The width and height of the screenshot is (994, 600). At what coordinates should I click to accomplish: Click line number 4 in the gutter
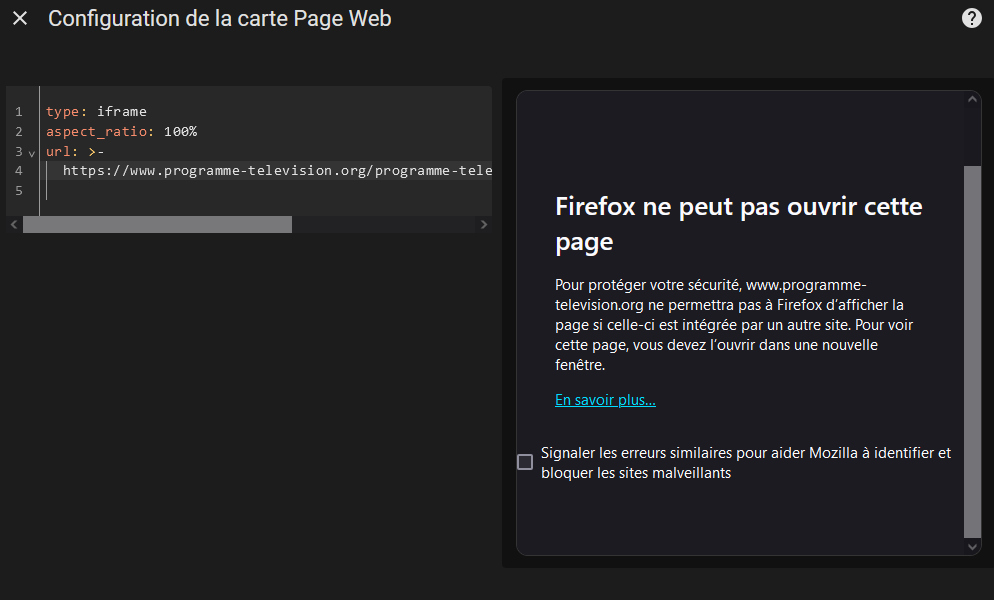tap(19, 171)
